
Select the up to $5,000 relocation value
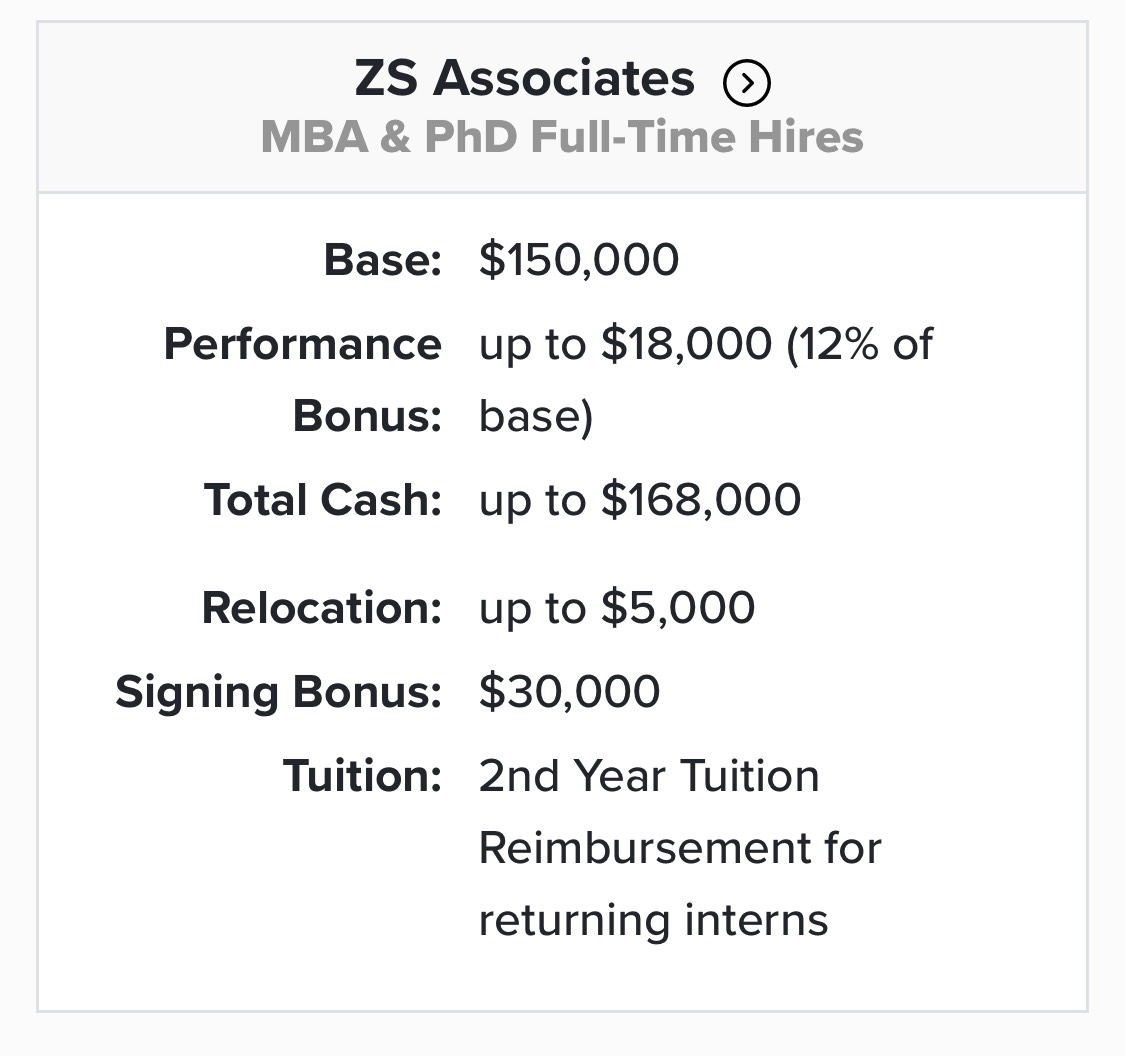coord(616,608)
